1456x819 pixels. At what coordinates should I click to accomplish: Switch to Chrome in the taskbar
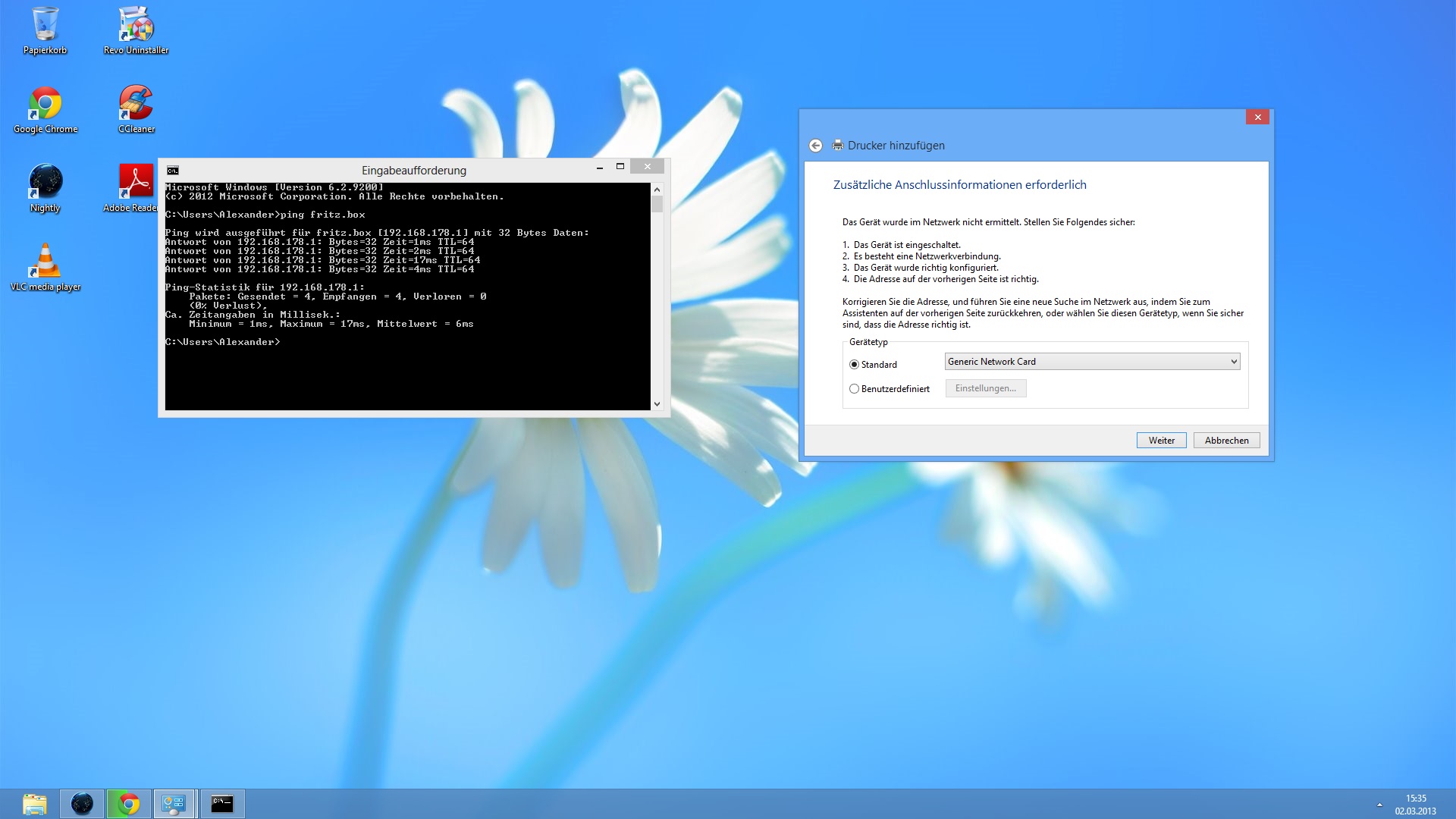tap(129, 804)
